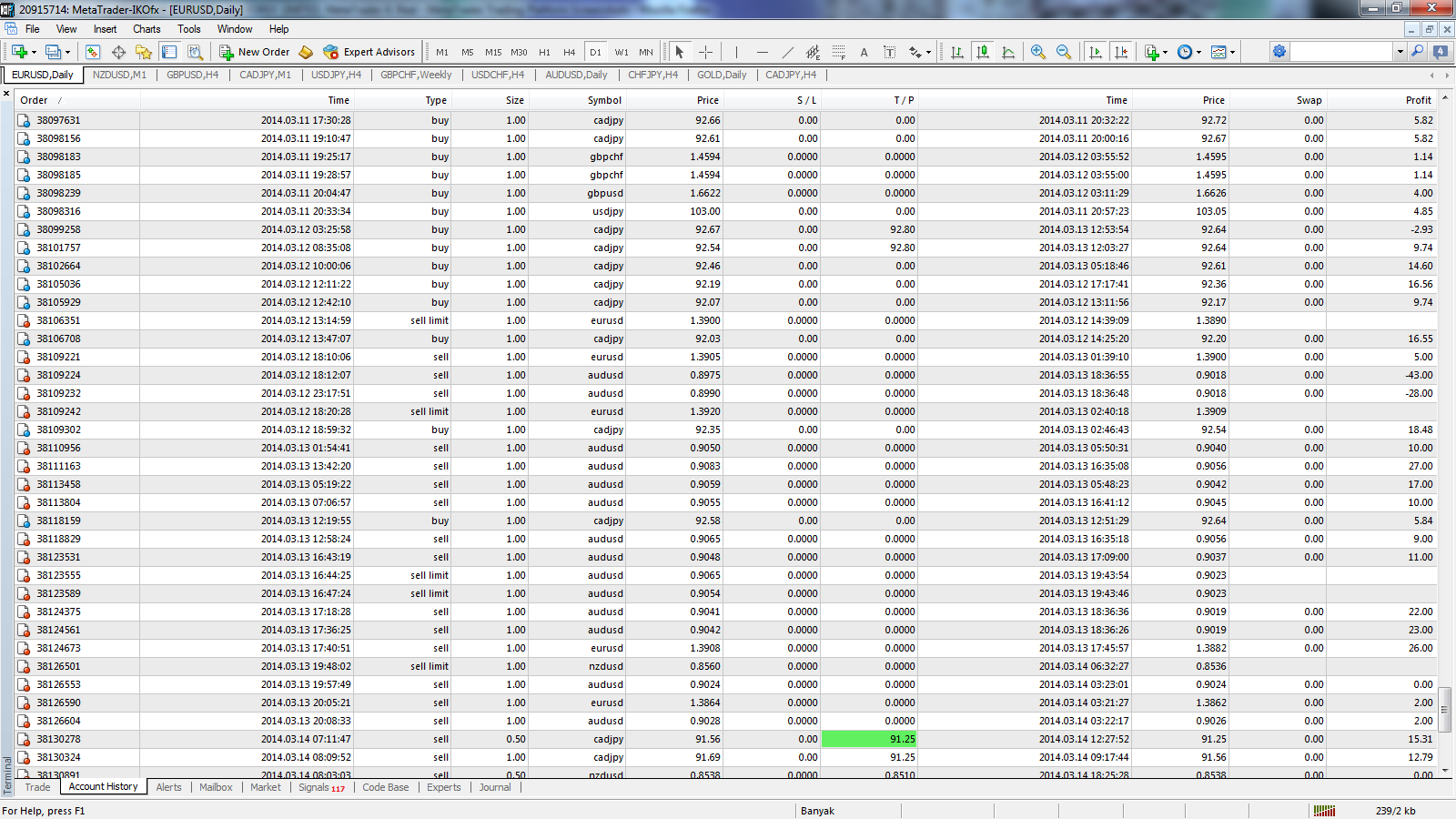The height and width of the screenshot is (819, 1456).
Task: Switch to the GOLD,Daily chart tab
Action: tap(722, 75)
